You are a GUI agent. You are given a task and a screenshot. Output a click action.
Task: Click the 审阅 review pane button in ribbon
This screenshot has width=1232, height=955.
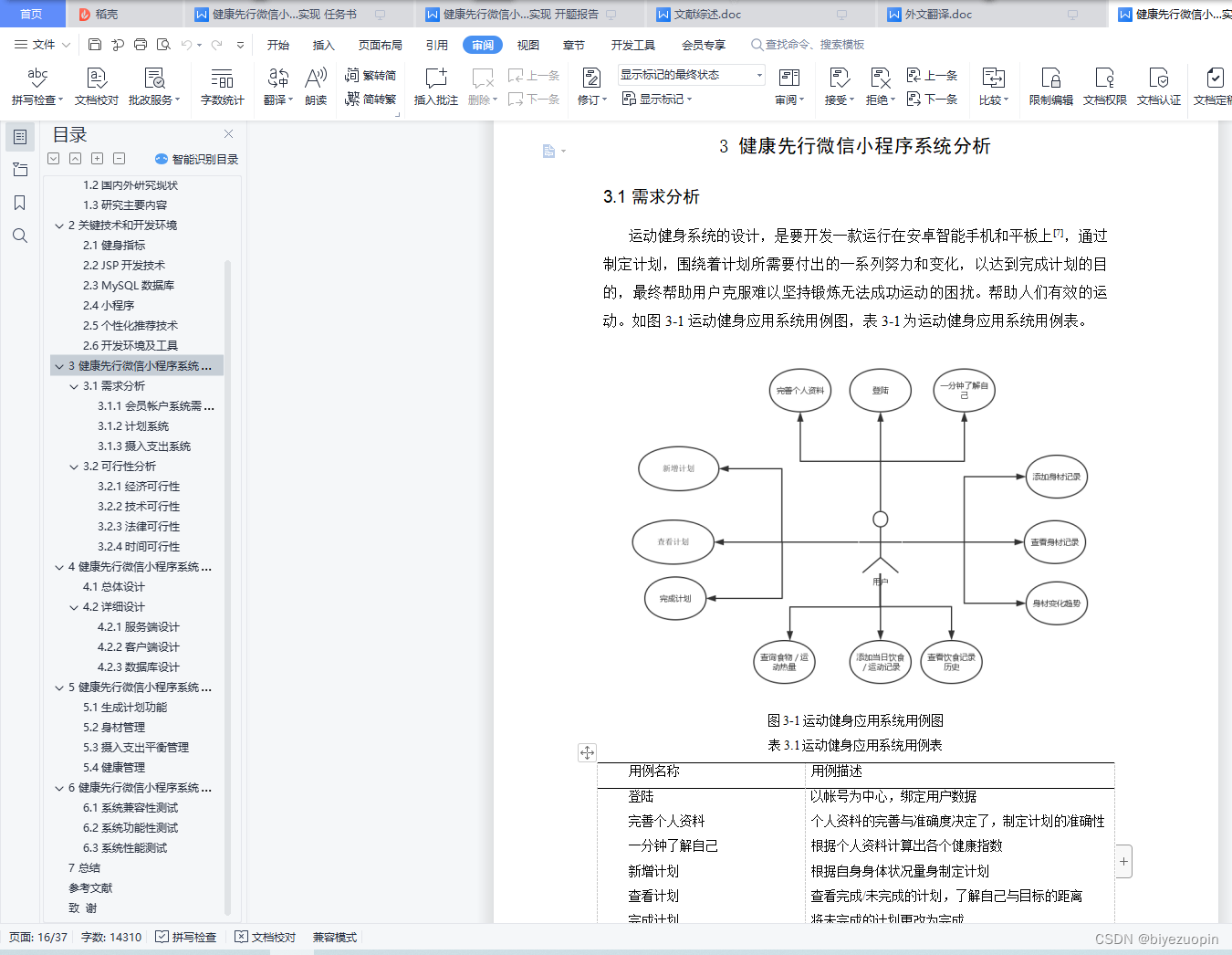[789, 87]
